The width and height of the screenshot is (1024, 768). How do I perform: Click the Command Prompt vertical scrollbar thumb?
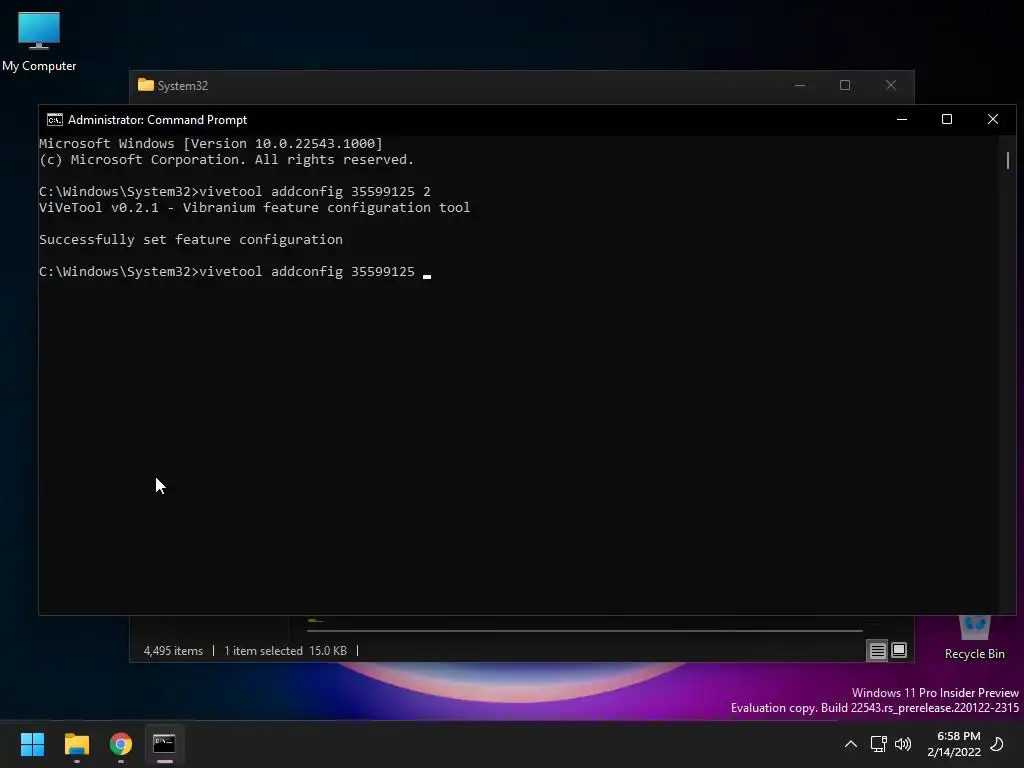click(x=1008, y=160)
